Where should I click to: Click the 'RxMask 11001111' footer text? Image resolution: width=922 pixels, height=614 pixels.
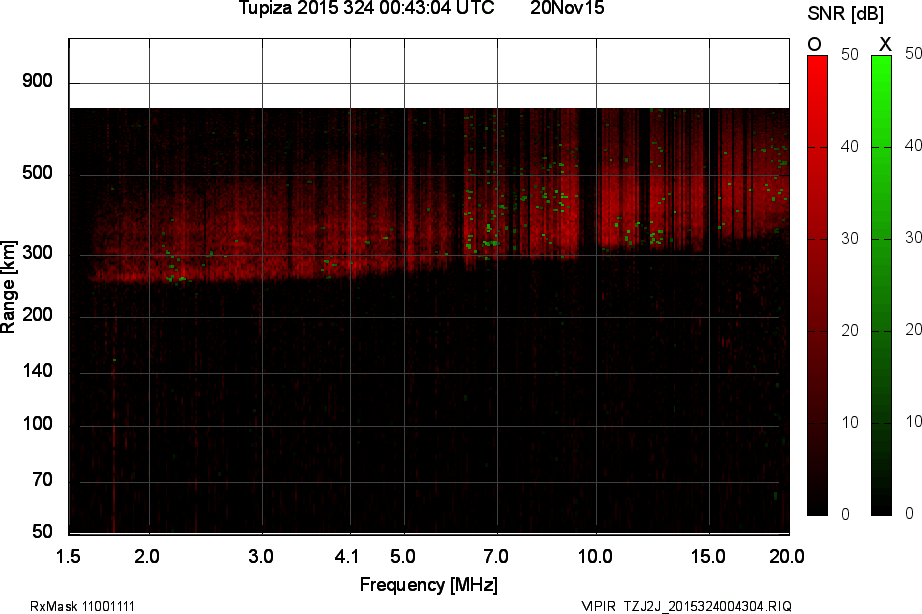point(83,606)
